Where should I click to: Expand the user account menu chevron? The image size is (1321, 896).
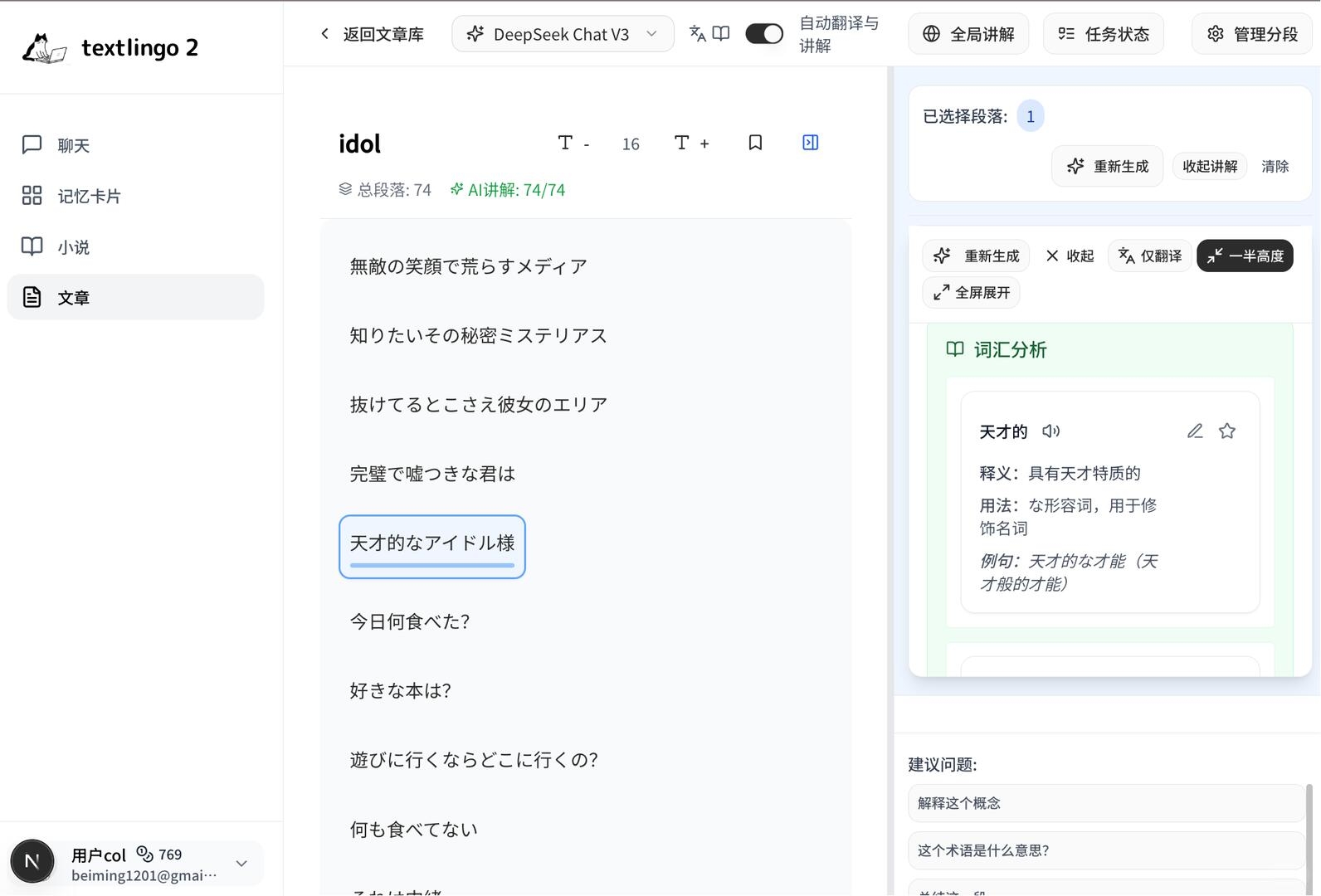pyautogui.click(x=241, y=864)
